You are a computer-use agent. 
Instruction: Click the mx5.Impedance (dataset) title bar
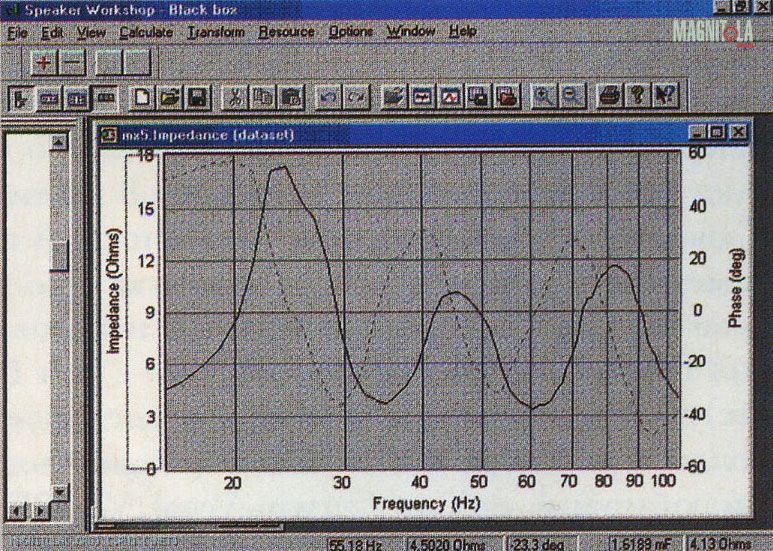tap(424, 134)
